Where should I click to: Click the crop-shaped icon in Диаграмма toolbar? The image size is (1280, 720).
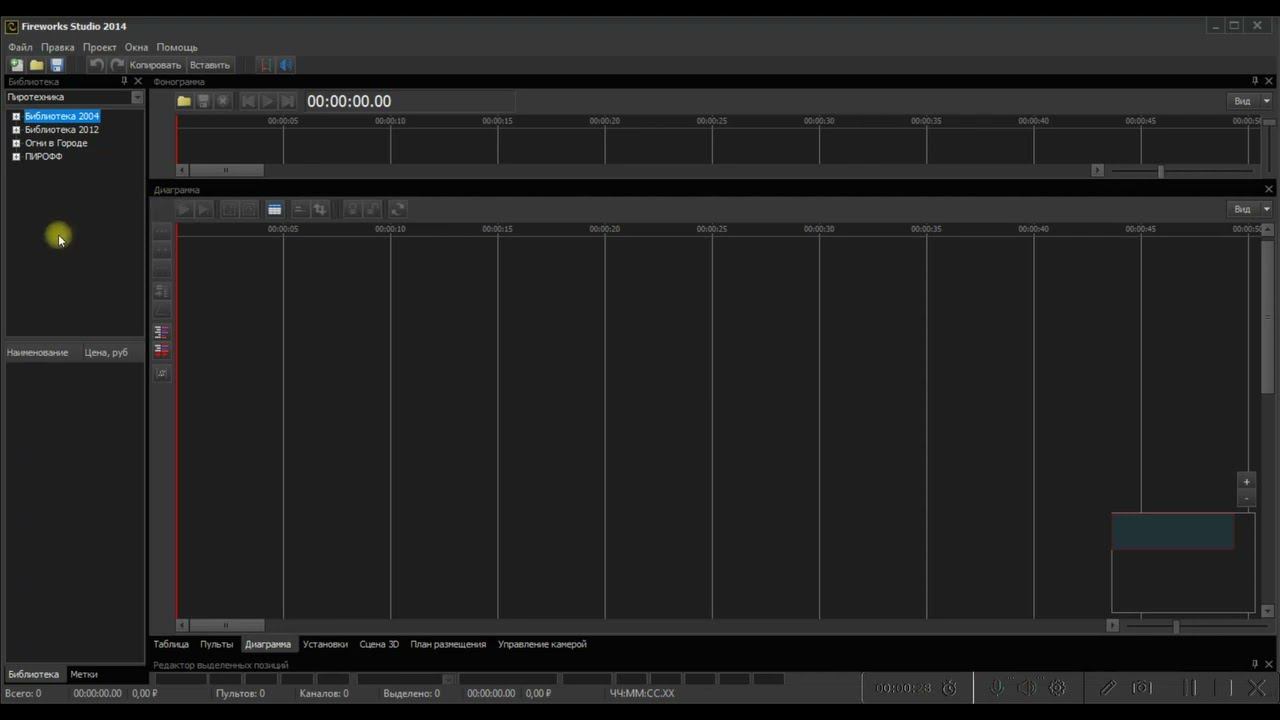[320, 209]
